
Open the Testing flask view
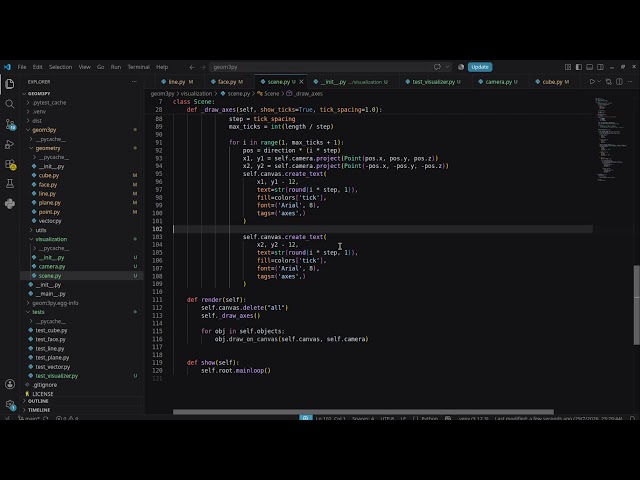10,184
